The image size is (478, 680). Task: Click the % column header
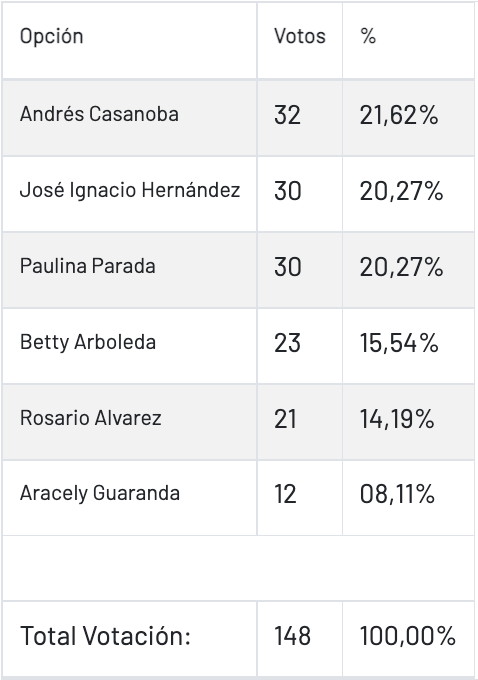click(409, 41)
